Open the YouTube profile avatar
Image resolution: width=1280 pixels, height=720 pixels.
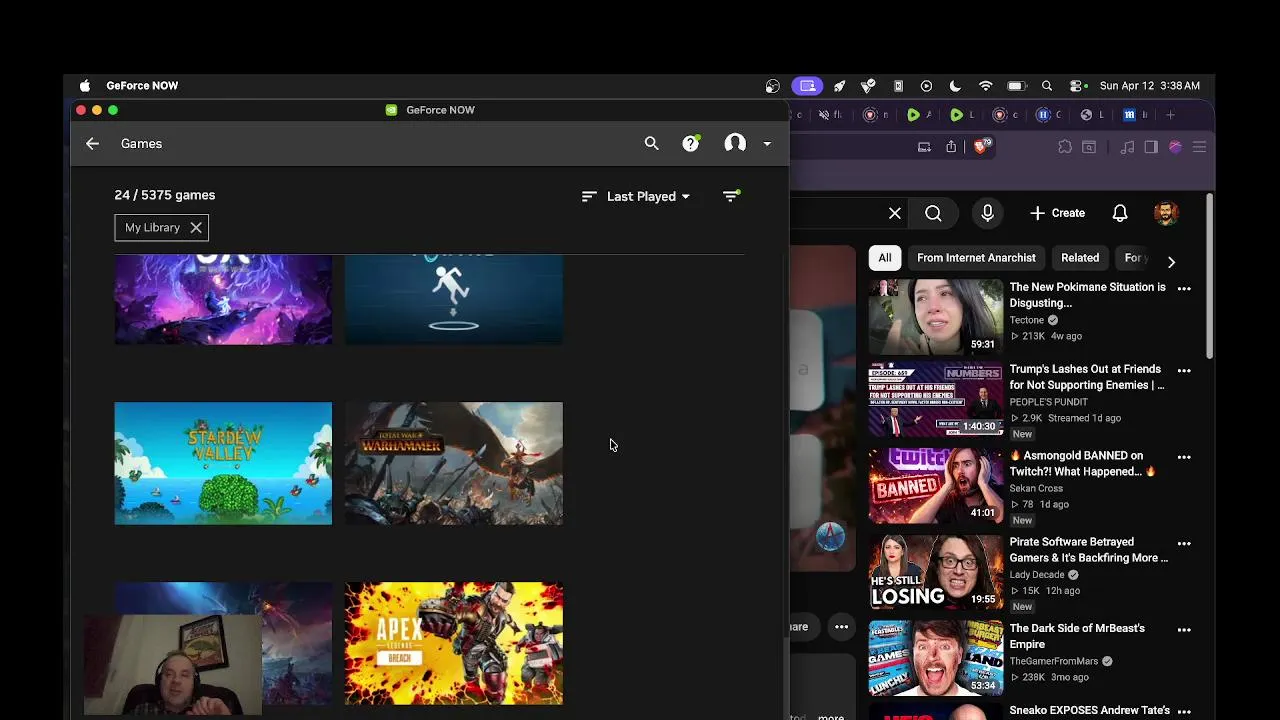(x=1165, y=213)
